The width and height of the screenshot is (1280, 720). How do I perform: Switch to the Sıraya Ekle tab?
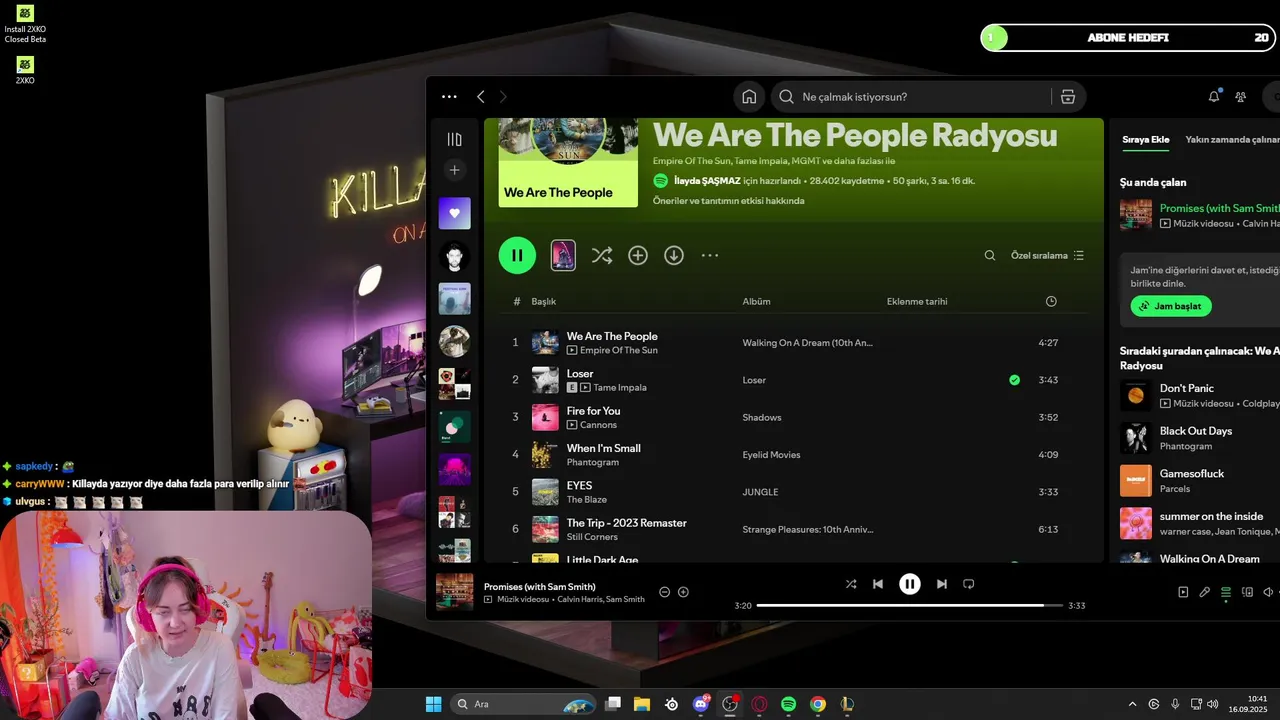tap(1146, 140)
